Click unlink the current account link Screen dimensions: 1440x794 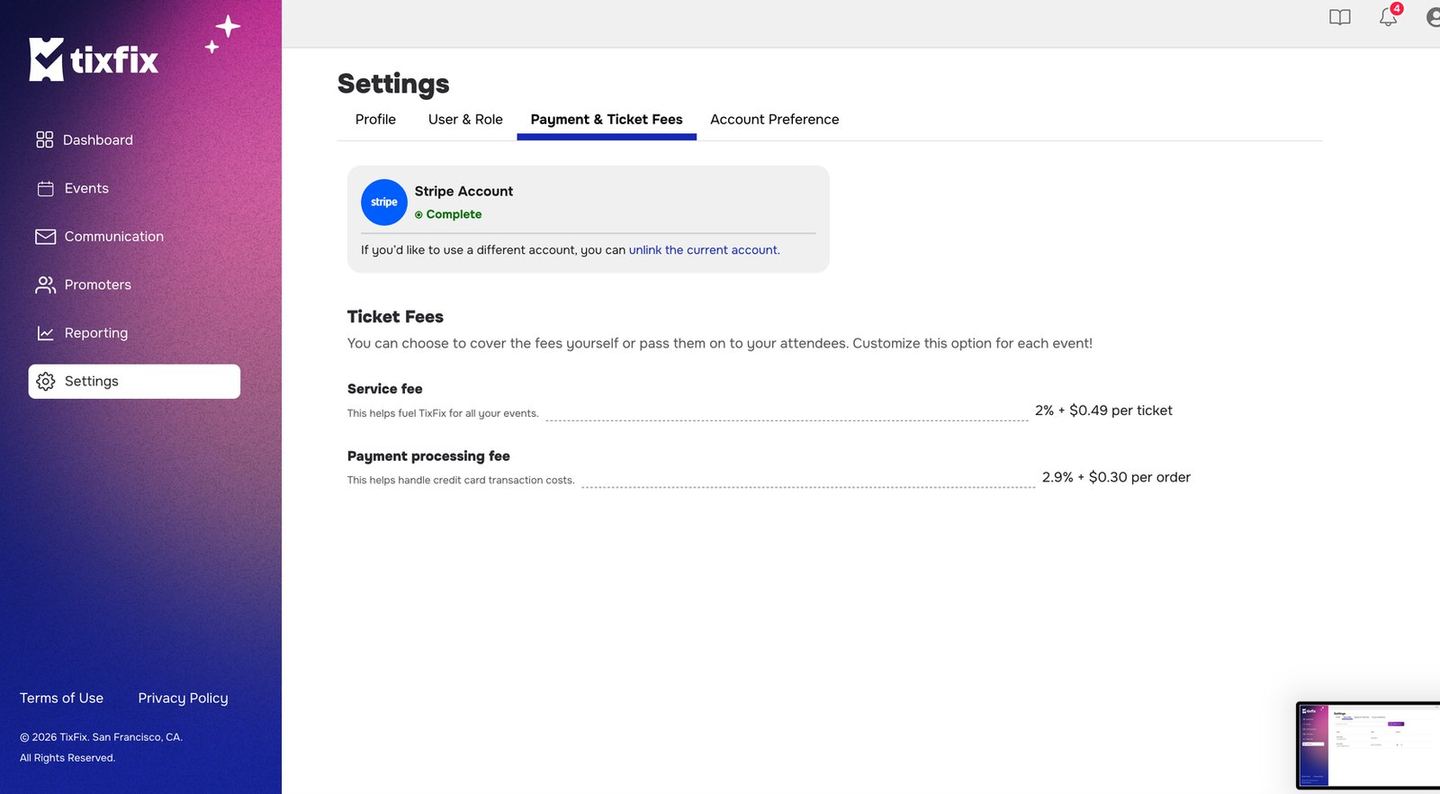pos(703,250)
